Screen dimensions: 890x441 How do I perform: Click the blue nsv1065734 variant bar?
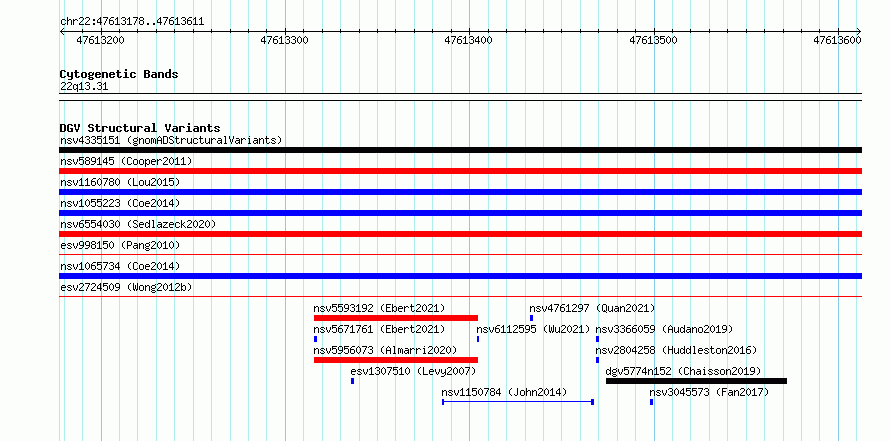[x=460, y=276]
